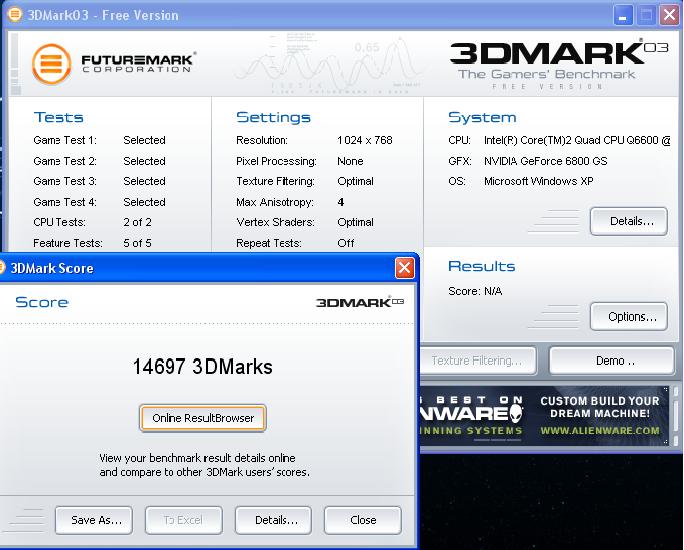Click the GFX NVIDIA GeForce 6800 GS text

point(546,161)
